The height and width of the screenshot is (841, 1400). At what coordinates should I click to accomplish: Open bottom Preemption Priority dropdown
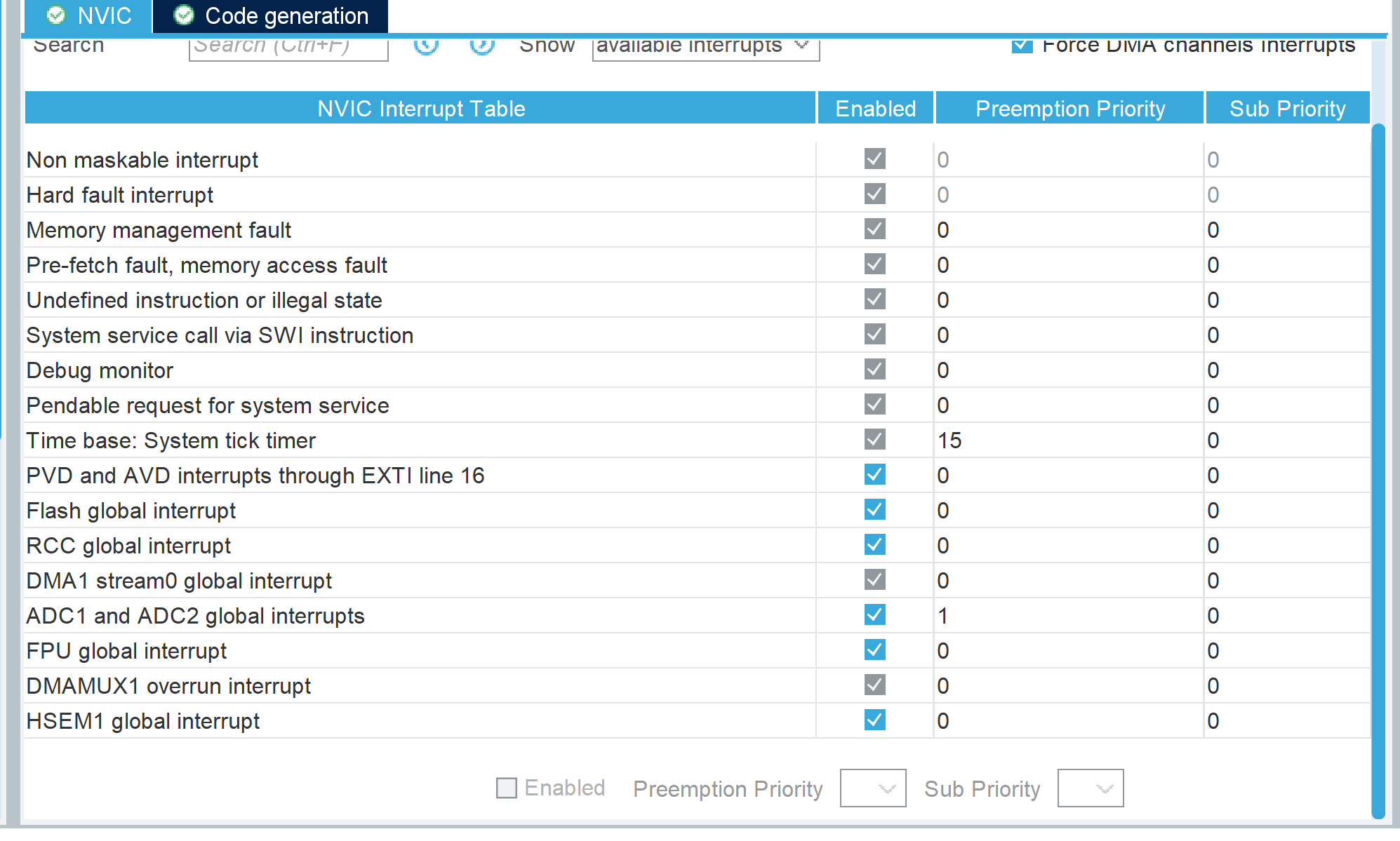pyautogui.click(x=872, y=788)
